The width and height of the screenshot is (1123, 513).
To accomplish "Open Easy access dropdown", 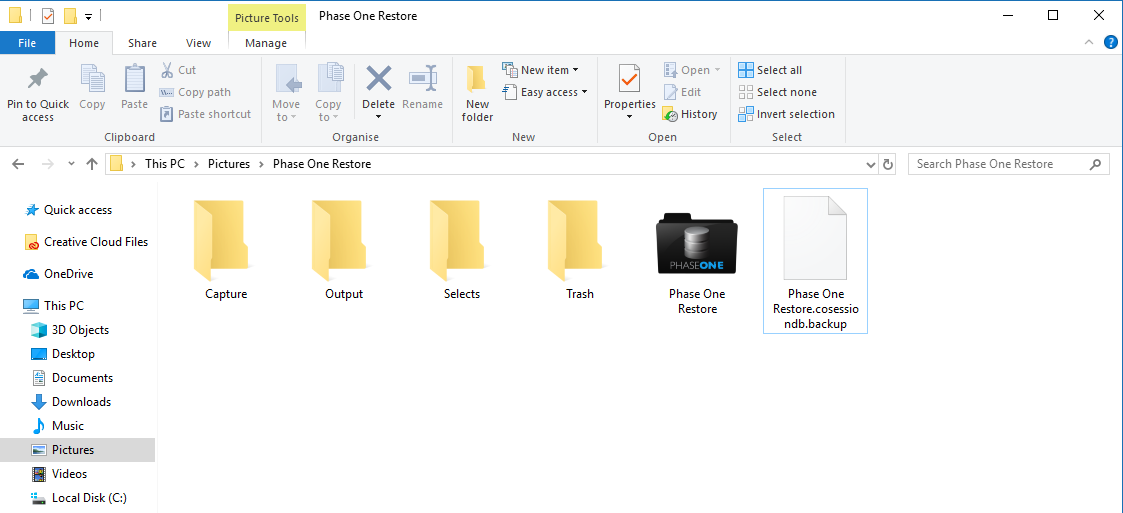I will (545, 92).
